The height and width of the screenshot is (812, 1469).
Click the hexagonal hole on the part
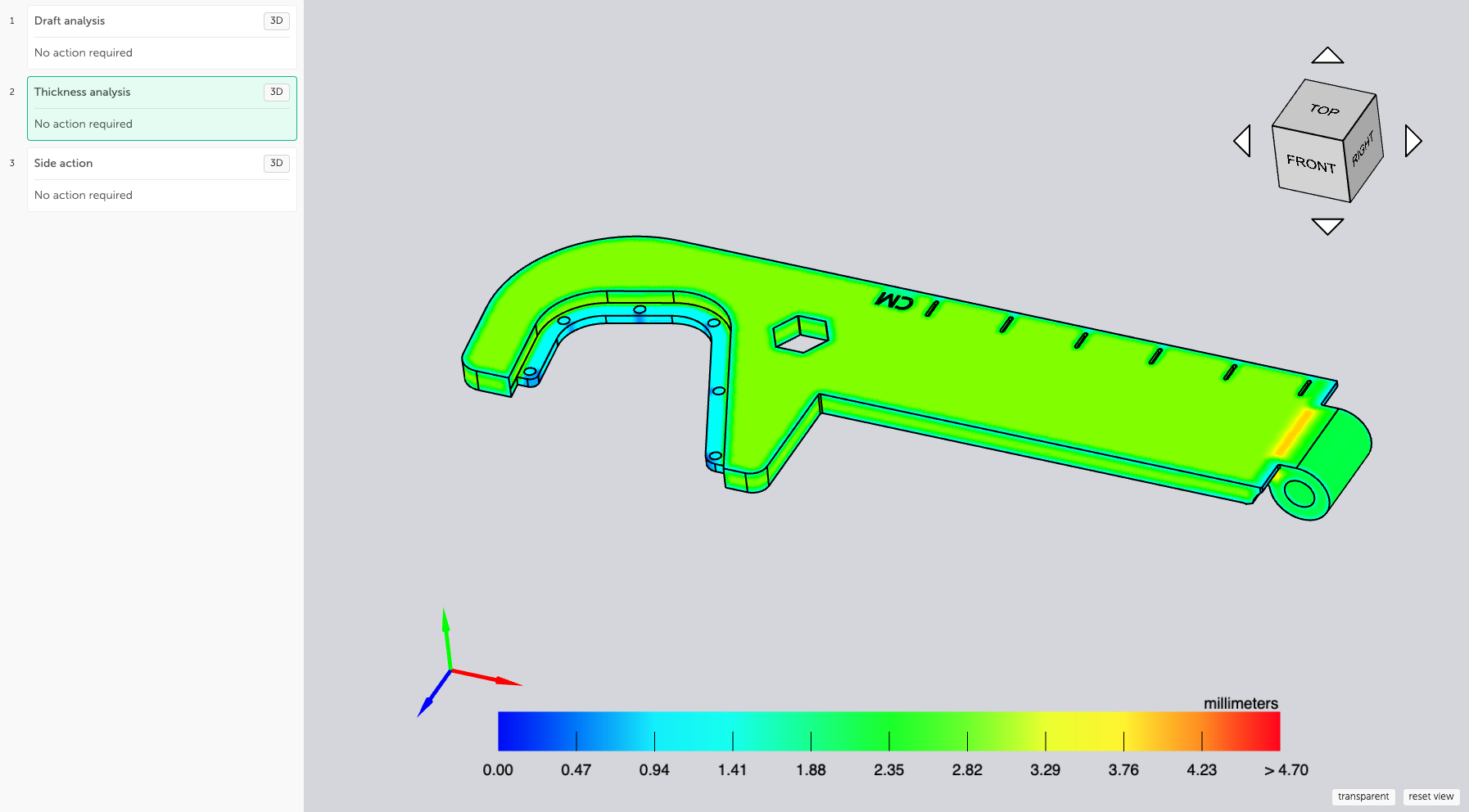pyautogui.click(x=801, y=333)
